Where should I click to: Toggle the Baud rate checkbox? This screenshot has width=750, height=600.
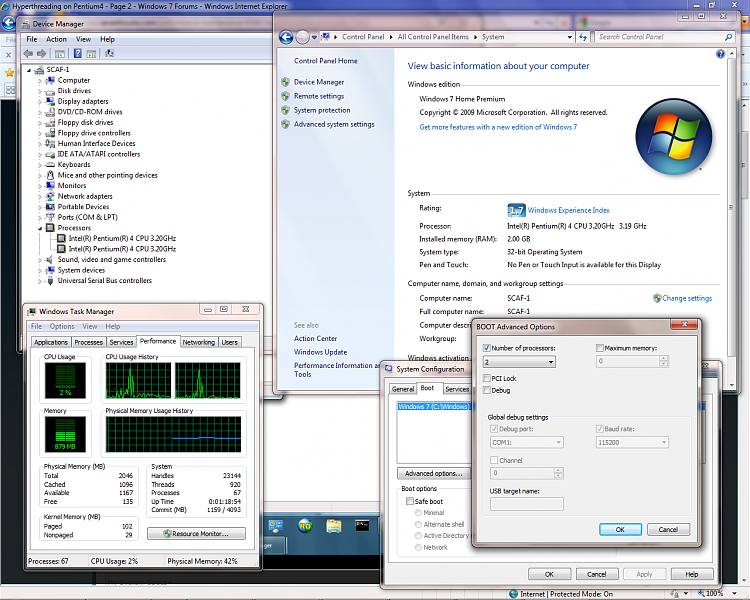tap(599, 429)
